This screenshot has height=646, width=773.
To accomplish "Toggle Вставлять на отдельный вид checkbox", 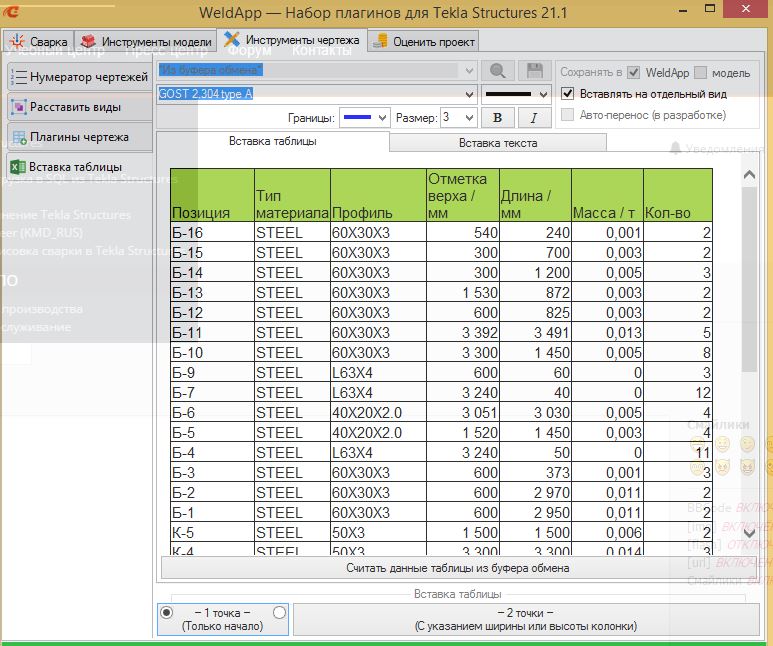I will point(568,94).
